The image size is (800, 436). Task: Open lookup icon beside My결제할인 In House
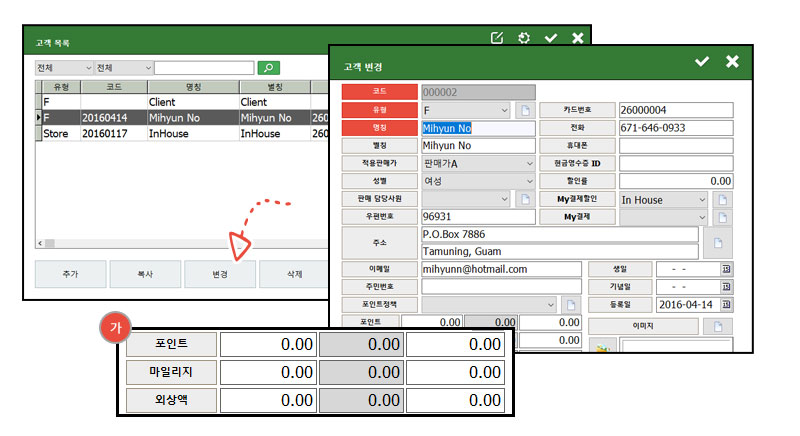pyautogui.click(x=722, y=199)
